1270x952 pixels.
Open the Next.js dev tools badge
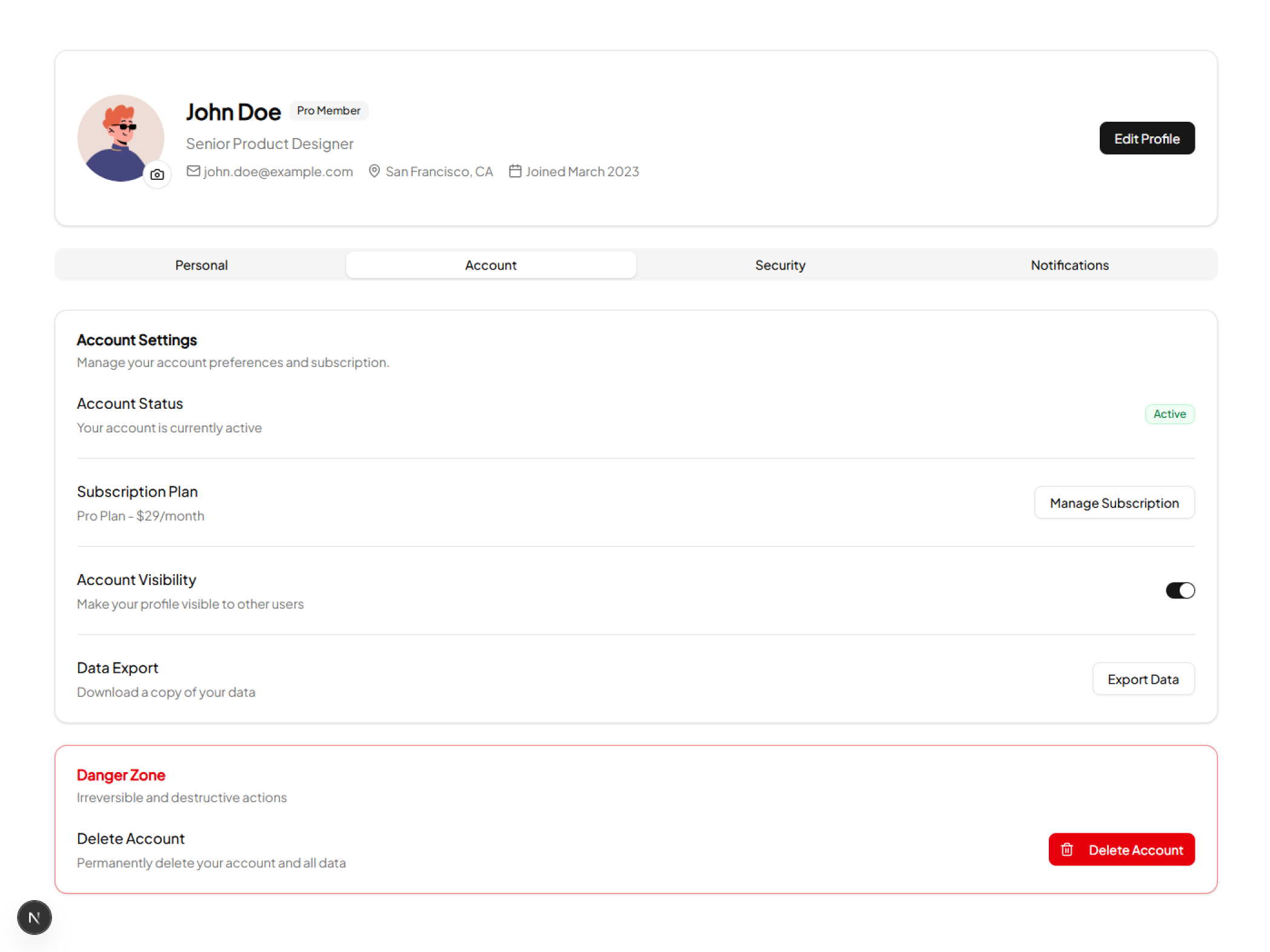click(x=35, y=917)
